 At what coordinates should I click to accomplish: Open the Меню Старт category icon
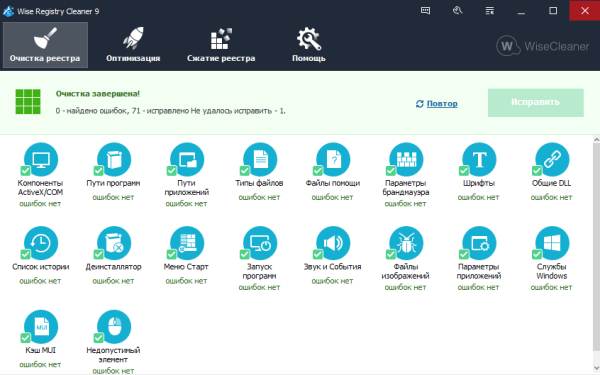tap(187, 243)
